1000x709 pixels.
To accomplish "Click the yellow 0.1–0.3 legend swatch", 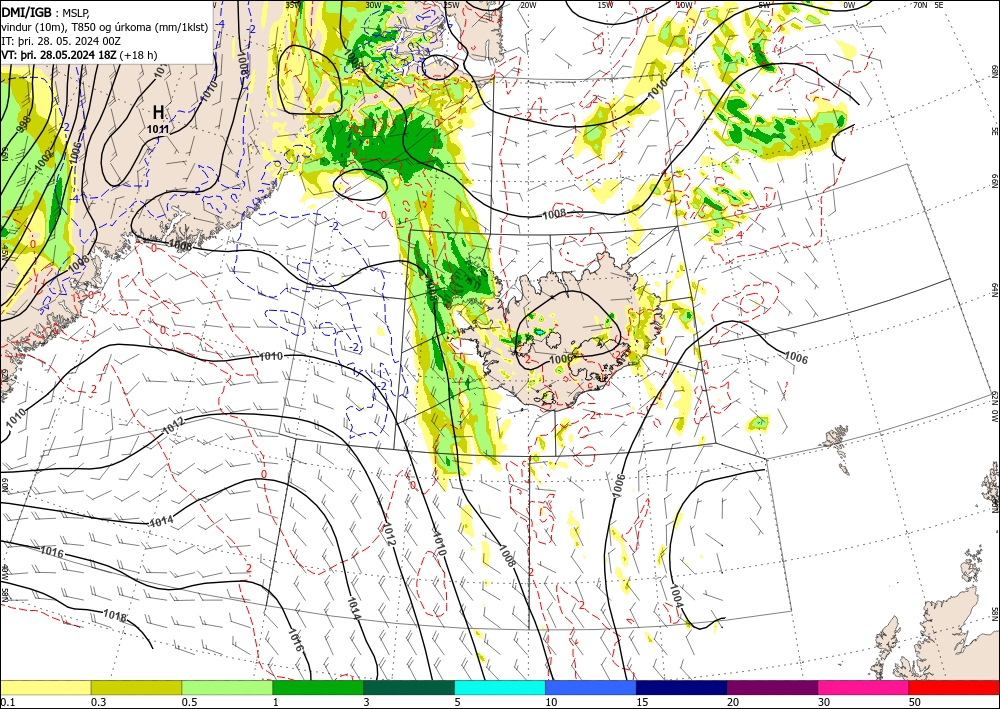I will click(45, 687).
